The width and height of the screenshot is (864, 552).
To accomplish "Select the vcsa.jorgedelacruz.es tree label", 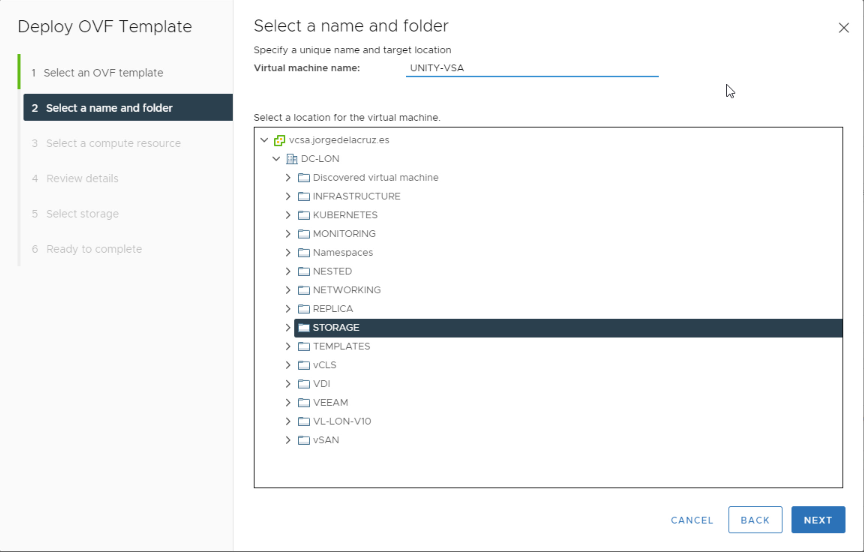I will pyautogui.click(x=339, y=140).
